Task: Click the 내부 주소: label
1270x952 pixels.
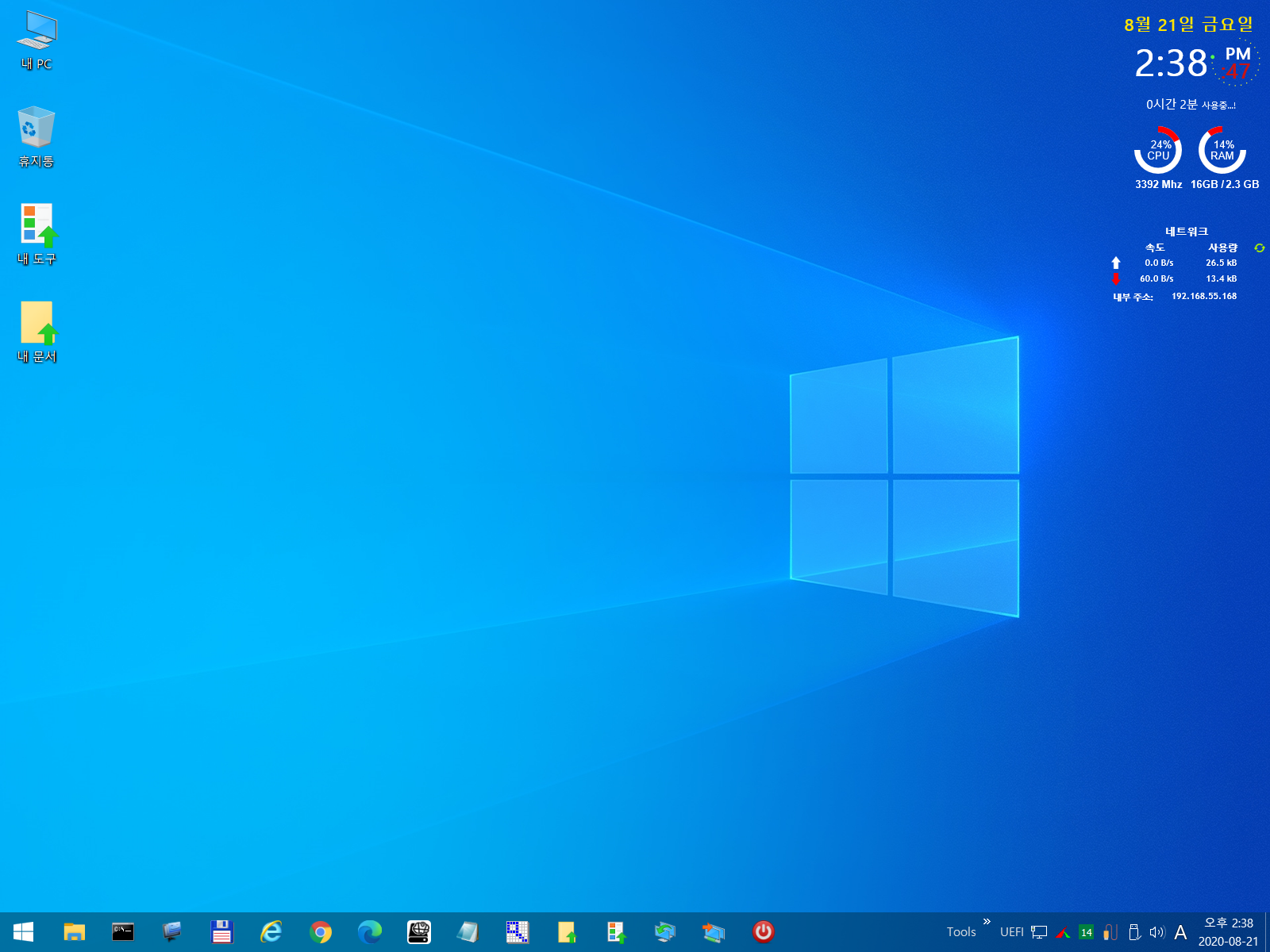Action: 1133,297
